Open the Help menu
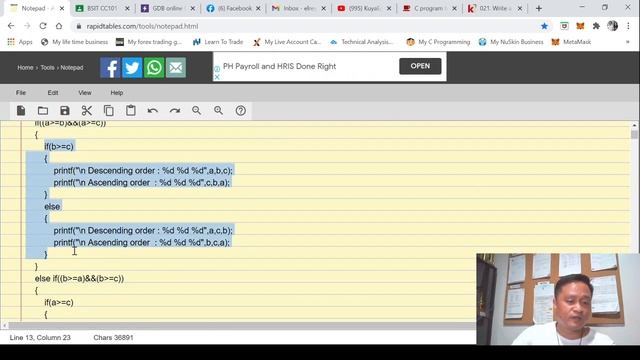640x360 pixels. coord(117,93)
